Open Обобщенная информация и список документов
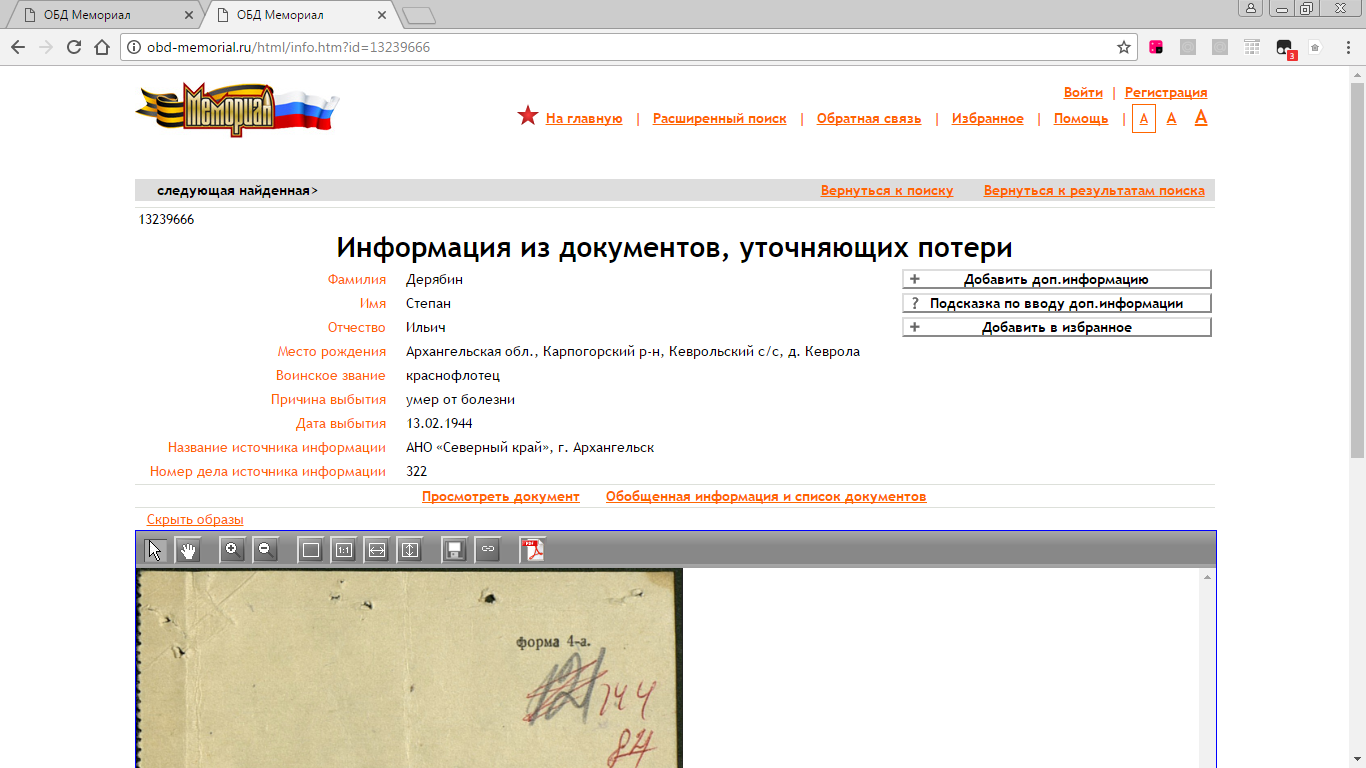This screenshot has width=1366, height=768. pyautogui.click(x=766, y=496)
